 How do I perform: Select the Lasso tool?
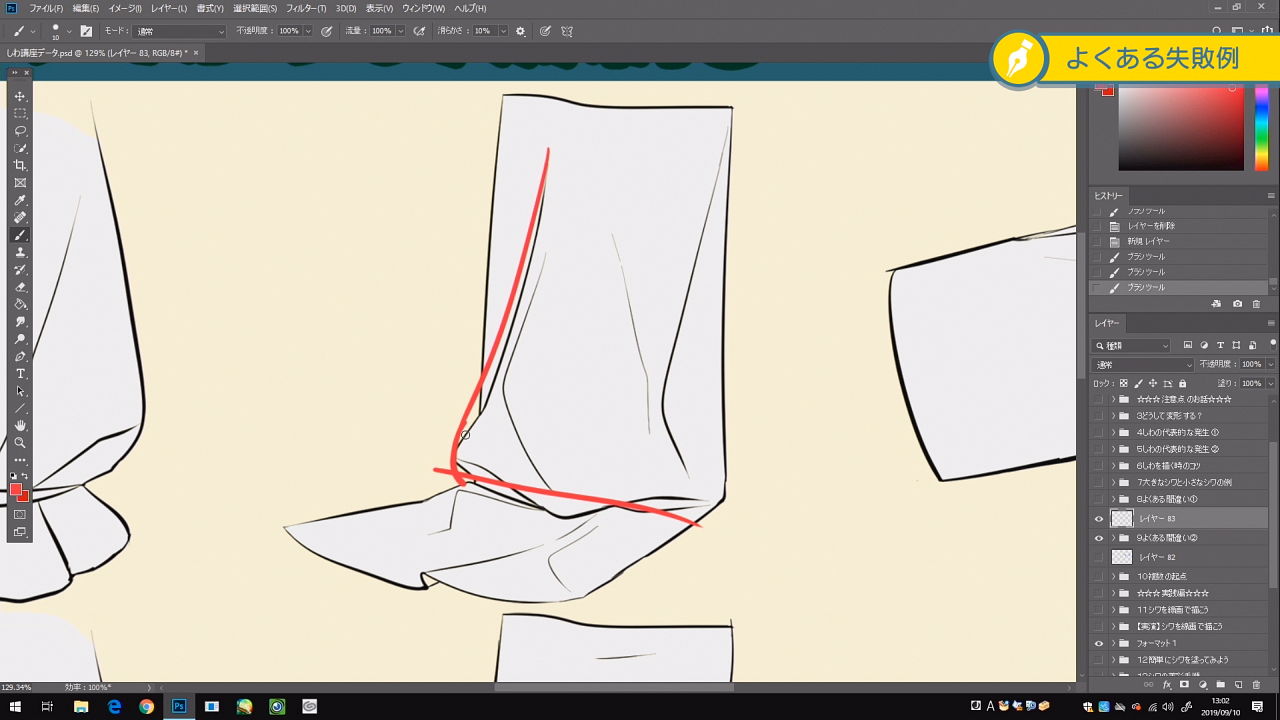click(20, 131)
